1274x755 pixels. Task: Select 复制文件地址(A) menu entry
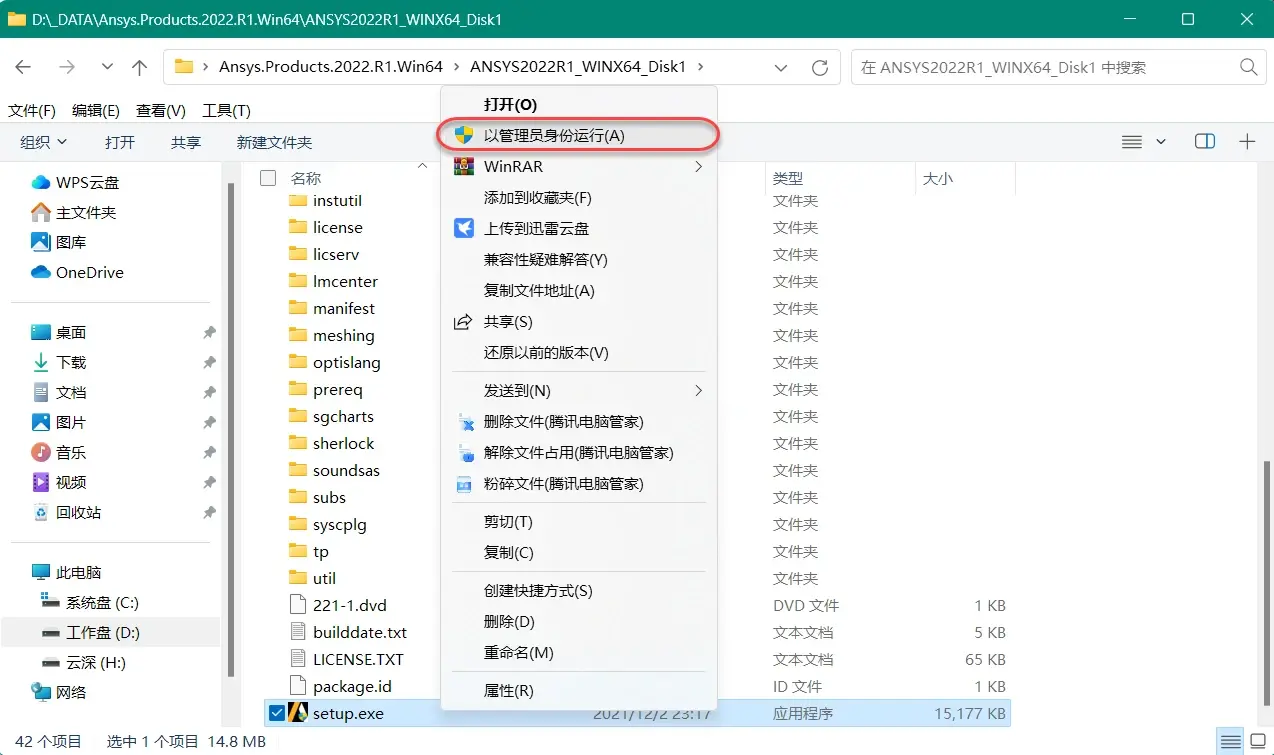tap(578, 290)
